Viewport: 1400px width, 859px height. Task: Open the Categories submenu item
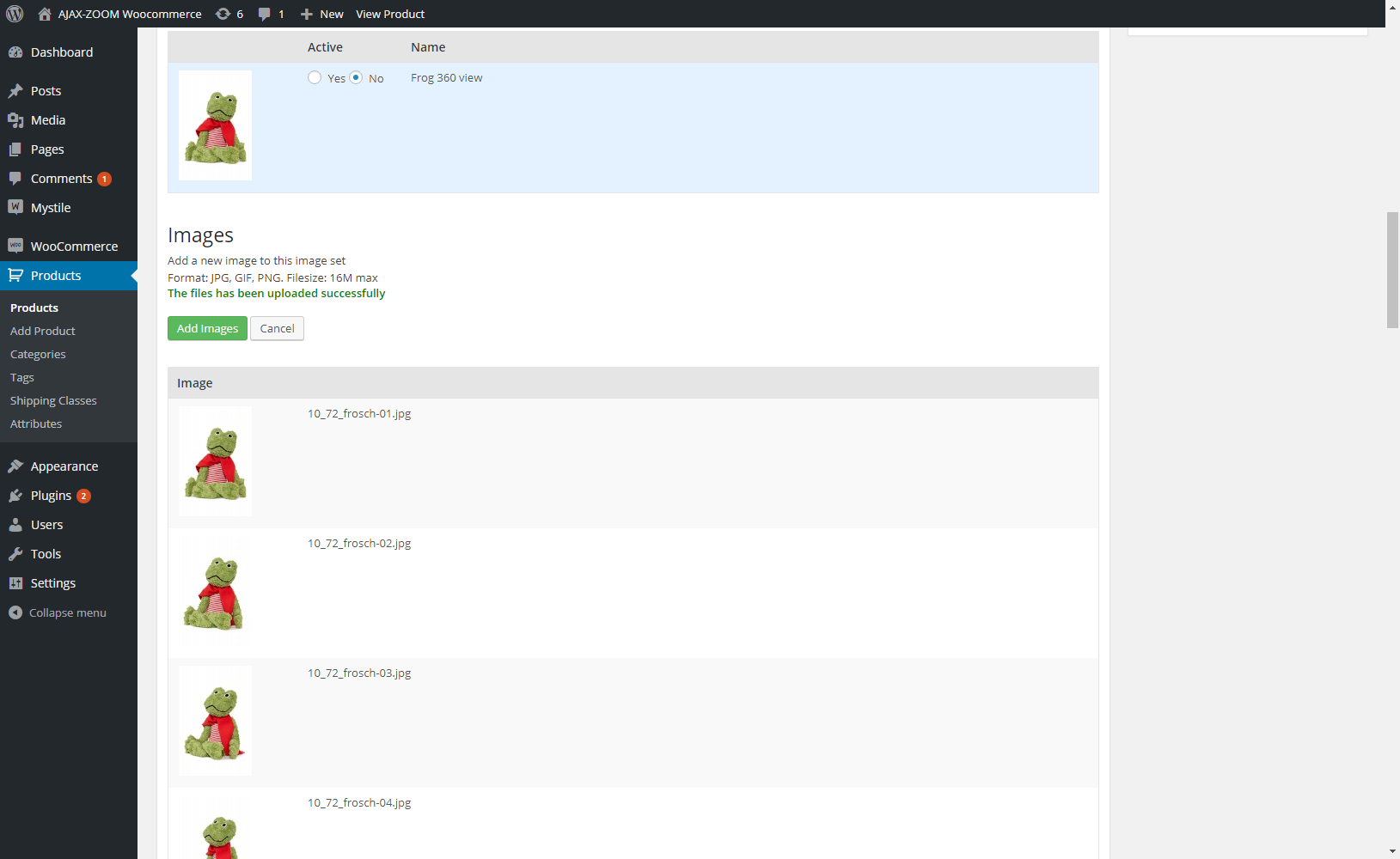tap(38, 354)
